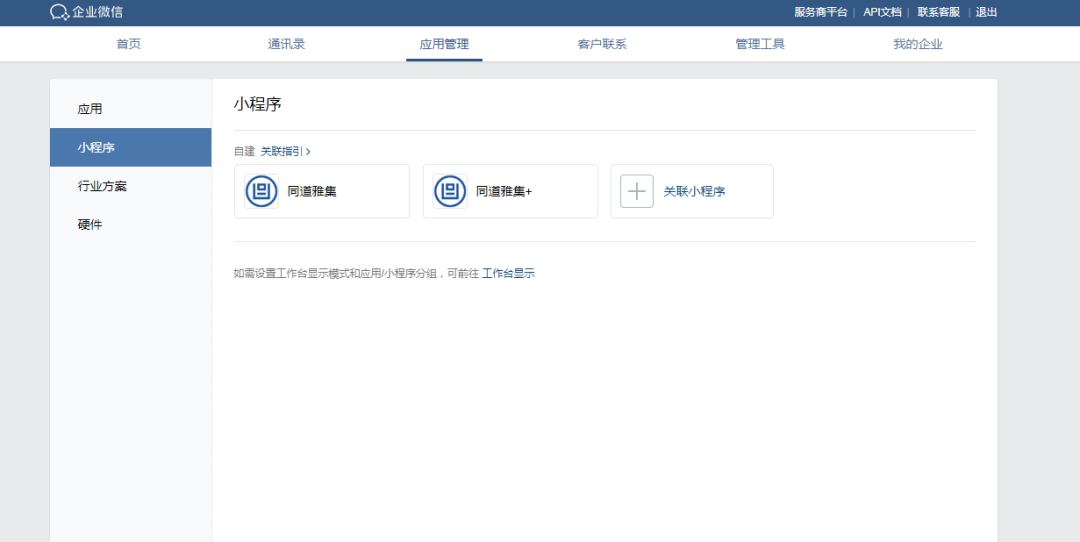The height and width of the screenshot is (542, 1080).
Task: Select 小程序 in the sidebar
Action: [x=130, y=147]
